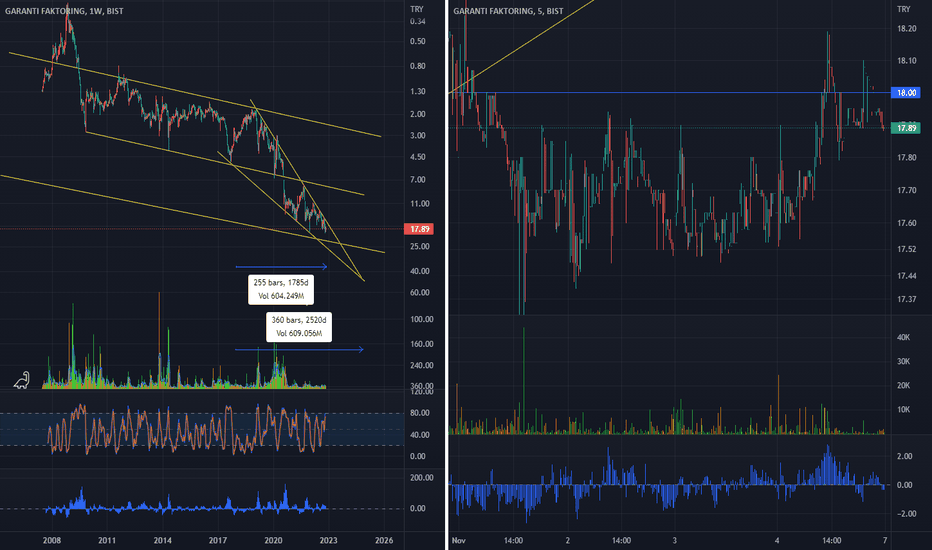Viewport: 932px width, 550px height.
Task: Click 11.00 on the weekly price scale
Action: coord(420,204)
